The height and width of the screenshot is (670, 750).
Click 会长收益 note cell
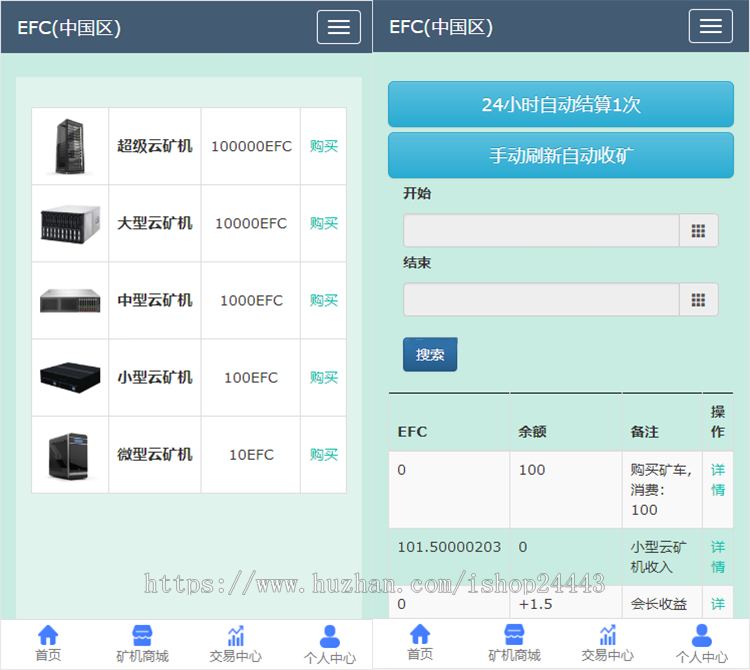tap(662, 603)
